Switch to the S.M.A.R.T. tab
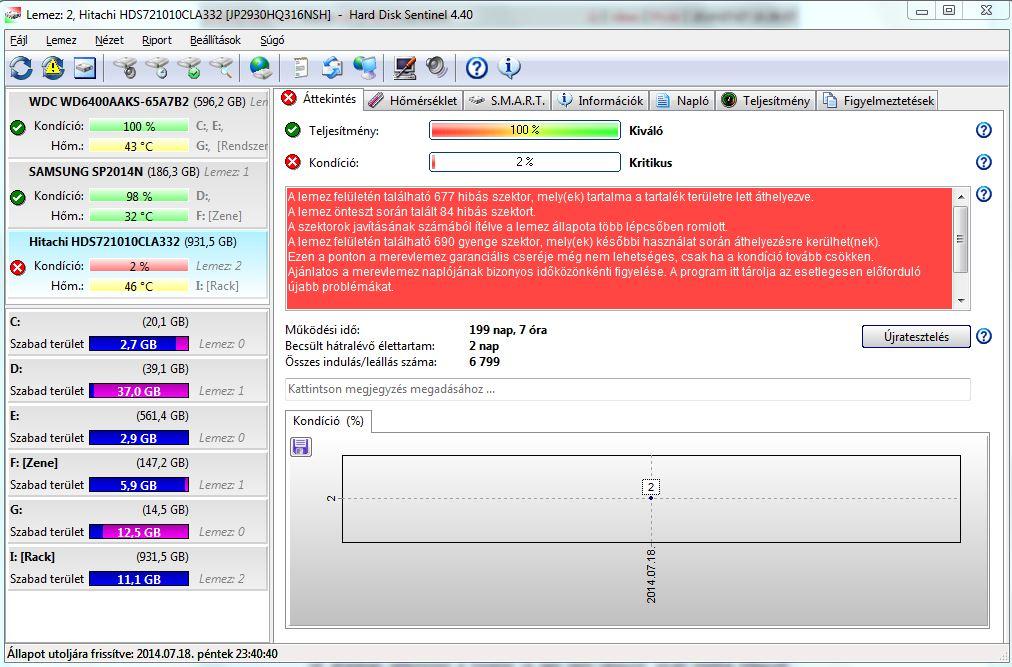 pyautogui.click(x=507, y=101)
